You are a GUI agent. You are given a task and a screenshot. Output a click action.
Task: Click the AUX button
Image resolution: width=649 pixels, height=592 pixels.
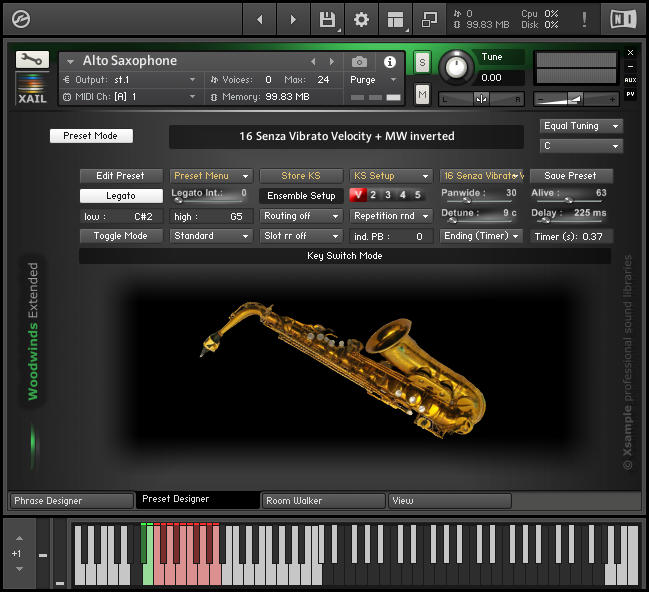(630, 80)
